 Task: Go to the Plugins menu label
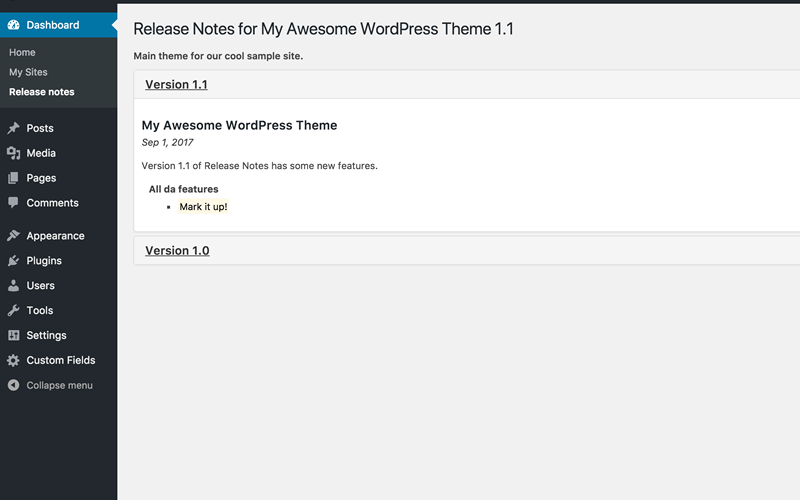[44, 261]
